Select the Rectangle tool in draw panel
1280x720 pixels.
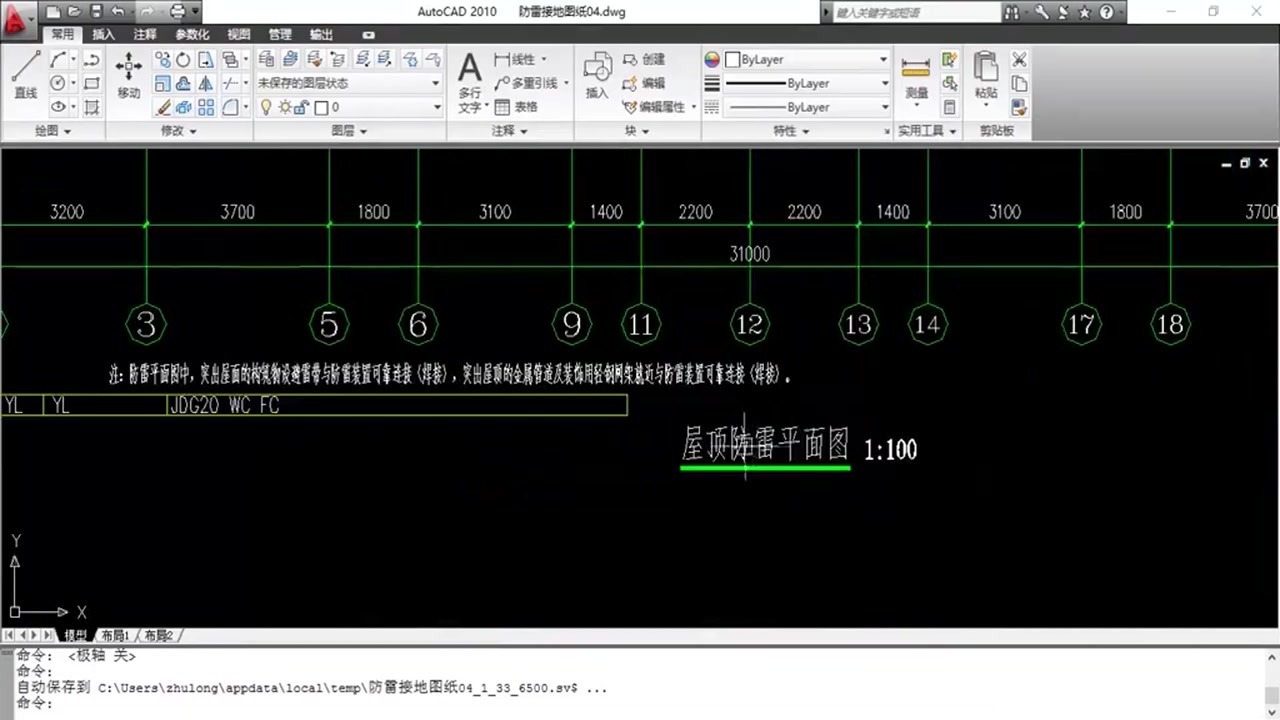click(x=92, y=83)
